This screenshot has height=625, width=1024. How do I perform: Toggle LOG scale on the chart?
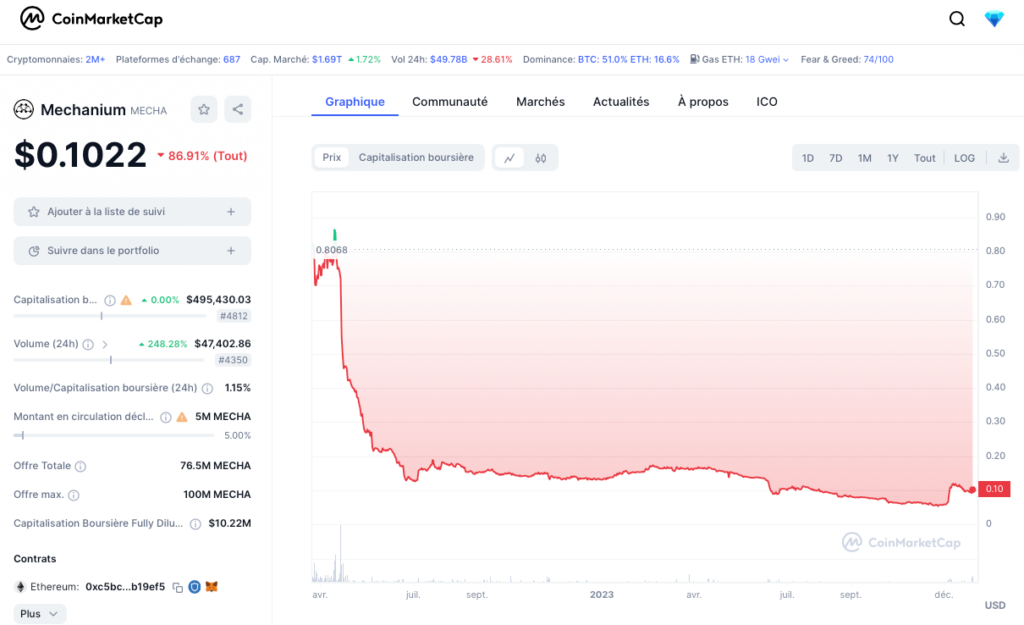coord(963,157)
